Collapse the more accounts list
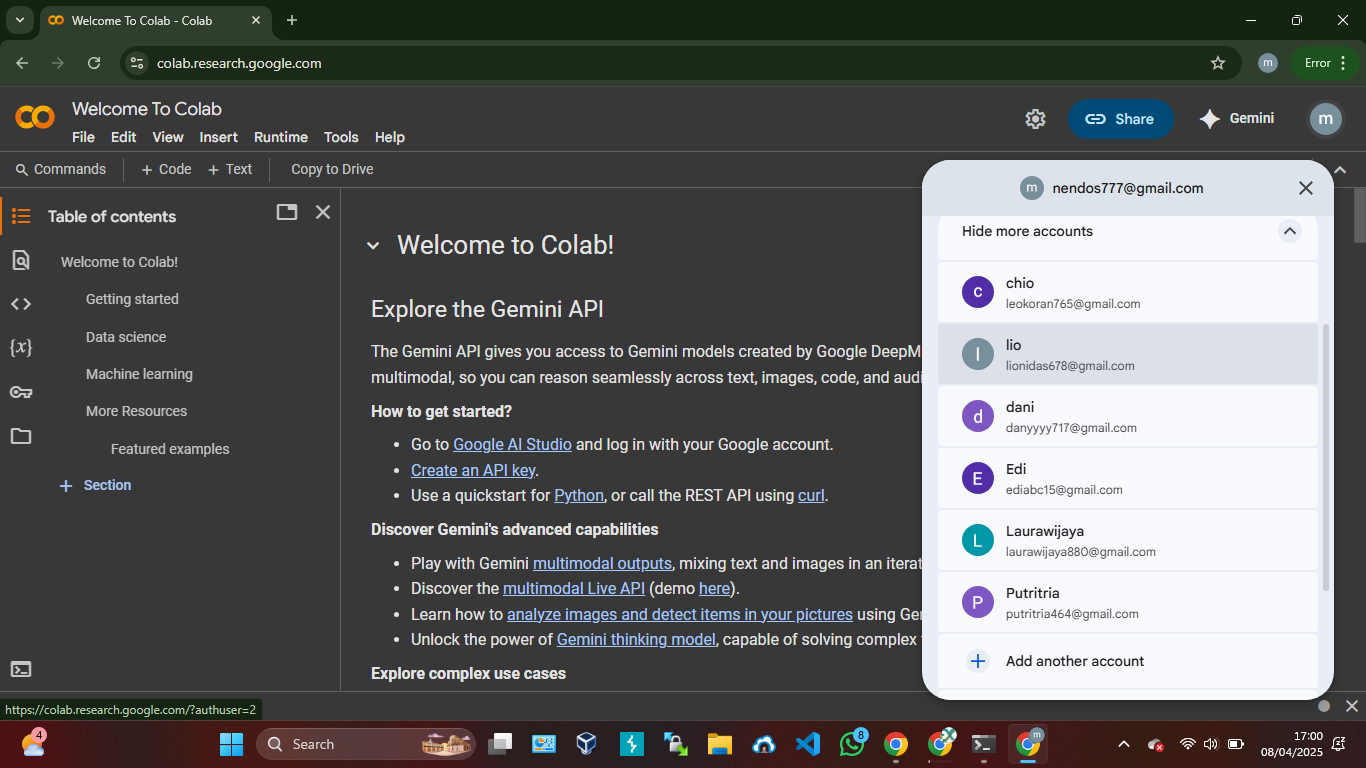 tap(1290, 231)
